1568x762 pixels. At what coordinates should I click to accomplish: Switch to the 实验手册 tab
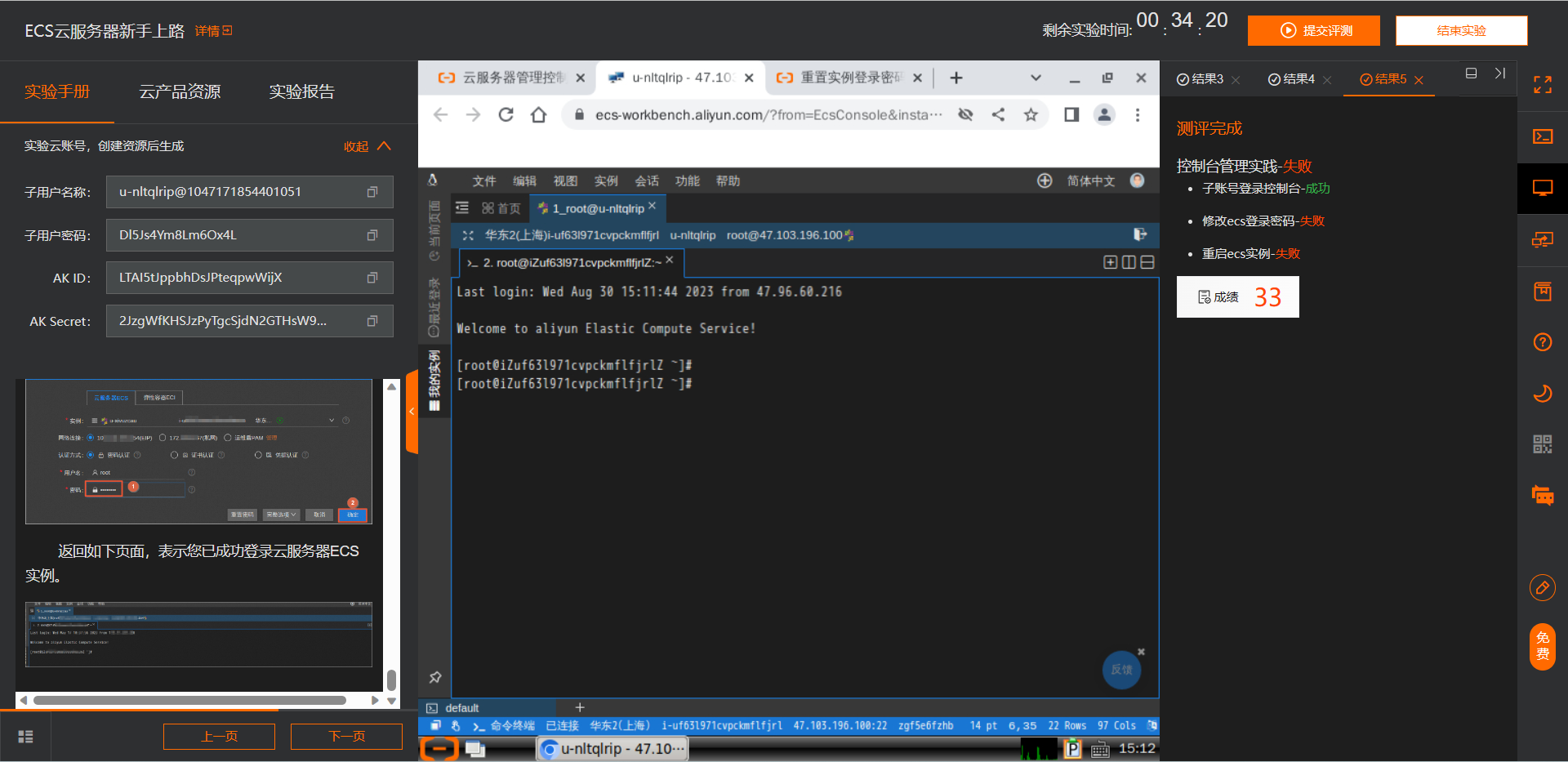[57, 91]
